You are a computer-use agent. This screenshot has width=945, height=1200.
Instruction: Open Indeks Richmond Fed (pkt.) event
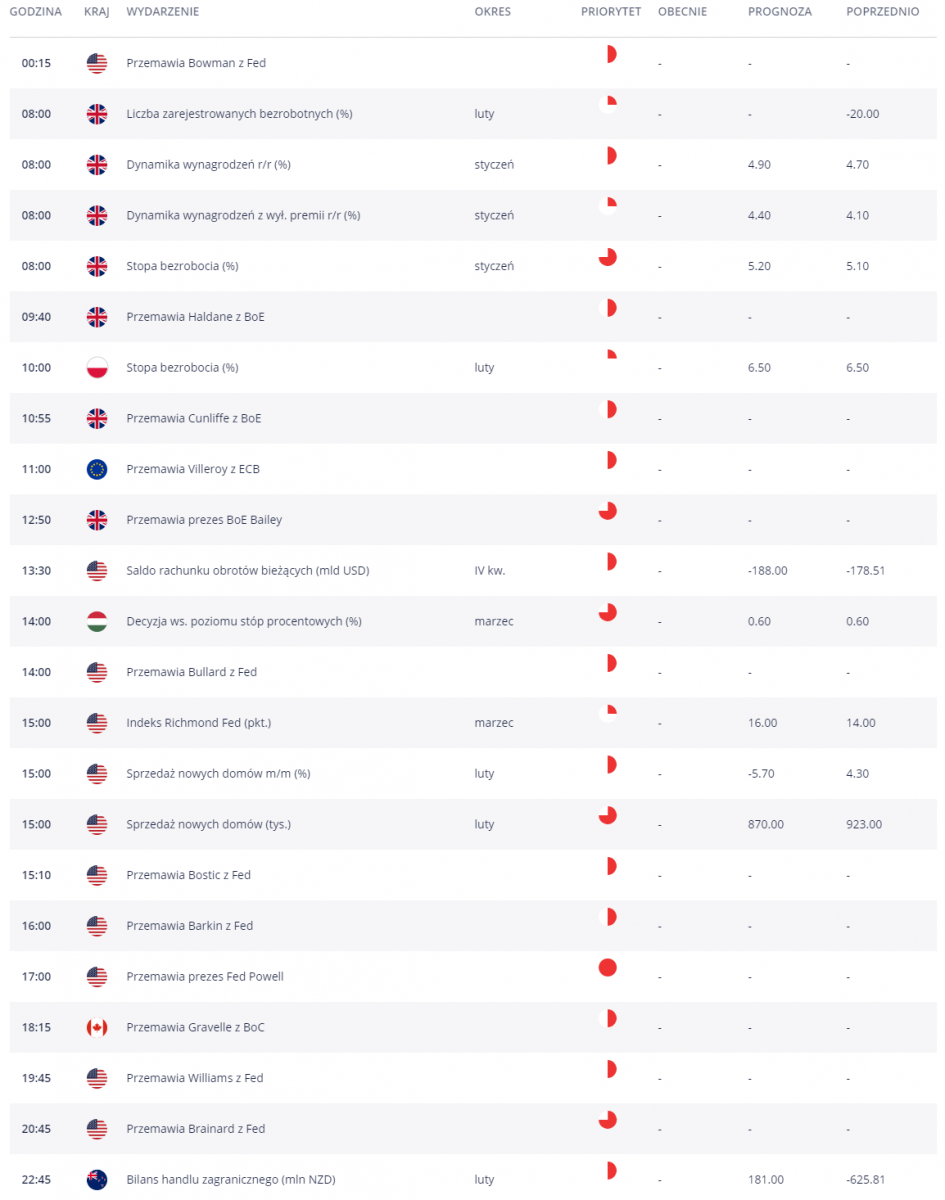[199, 723]
